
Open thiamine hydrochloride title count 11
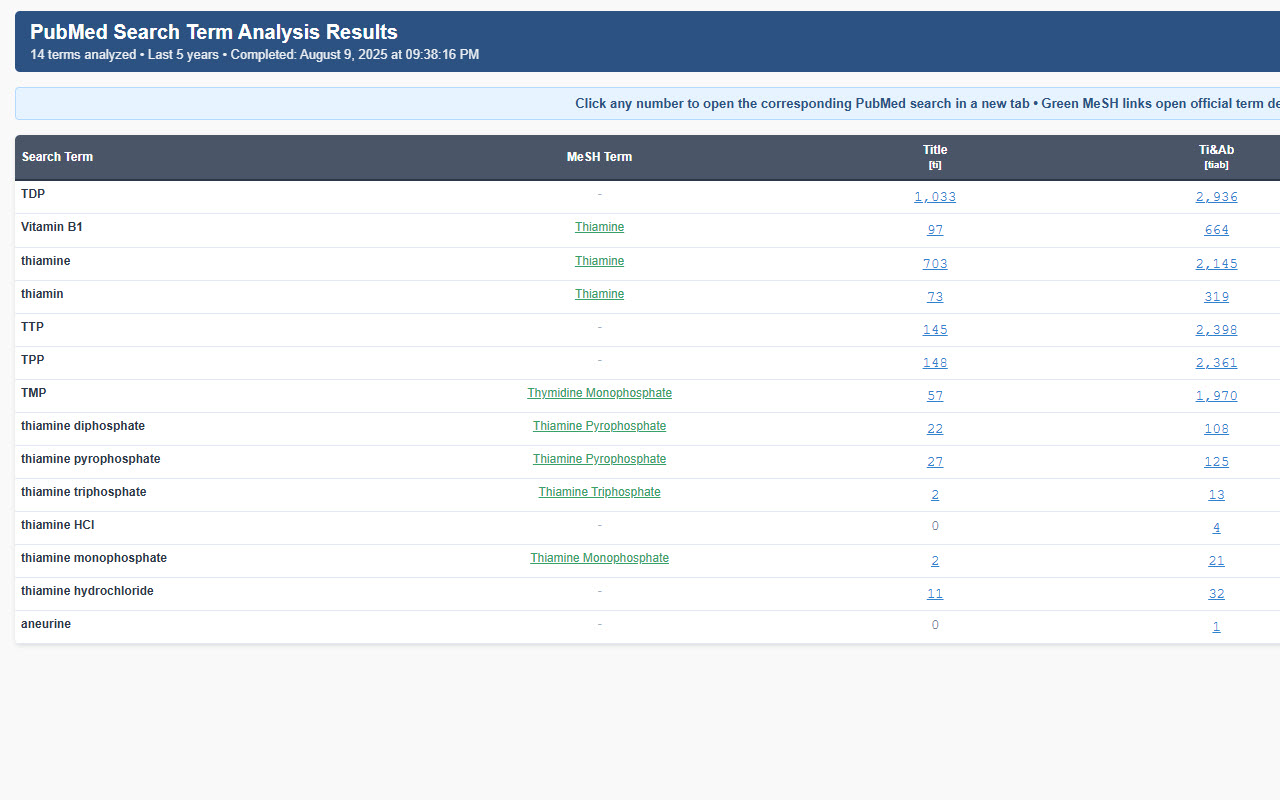coord(935,594)
